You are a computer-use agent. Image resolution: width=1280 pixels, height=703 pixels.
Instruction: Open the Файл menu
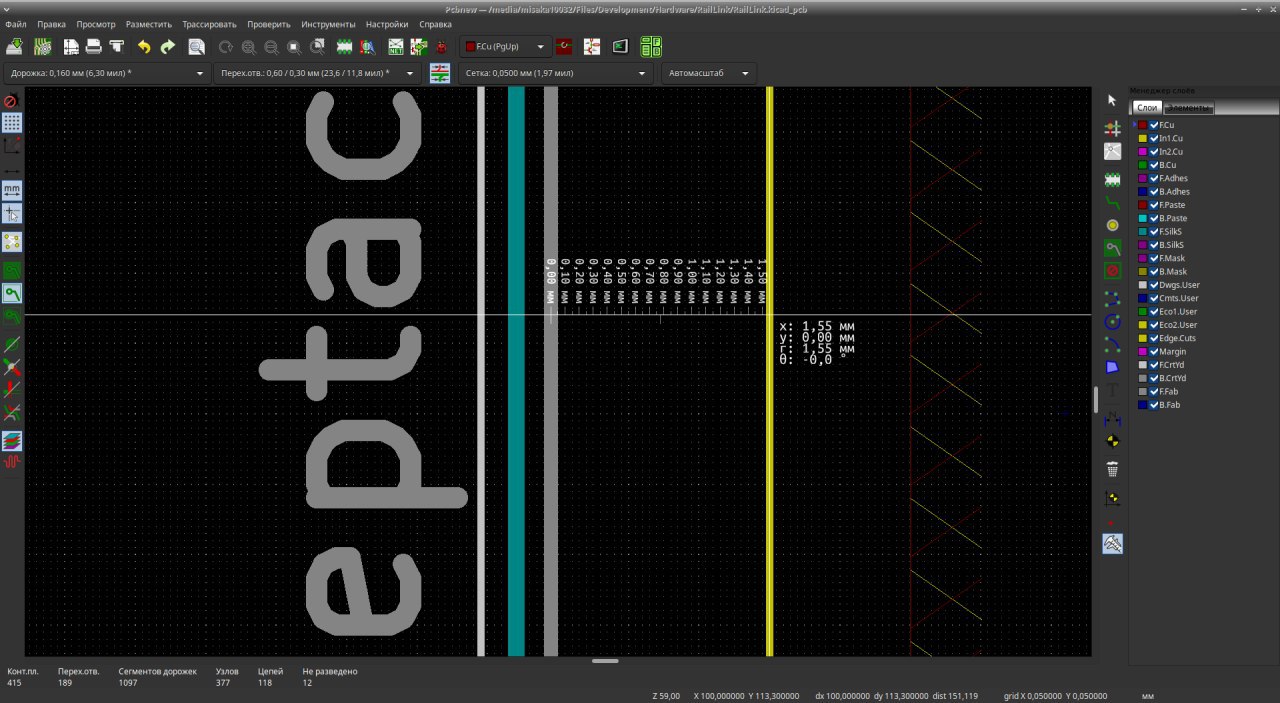click(16, 24)
